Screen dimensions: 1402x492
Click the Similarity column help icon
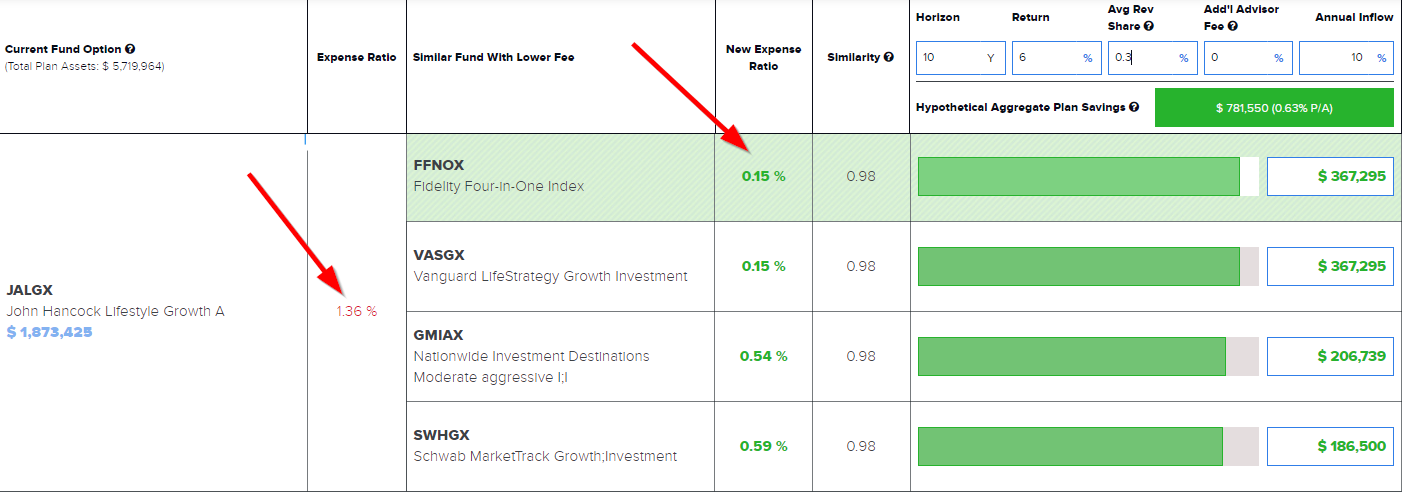[888, 57]
